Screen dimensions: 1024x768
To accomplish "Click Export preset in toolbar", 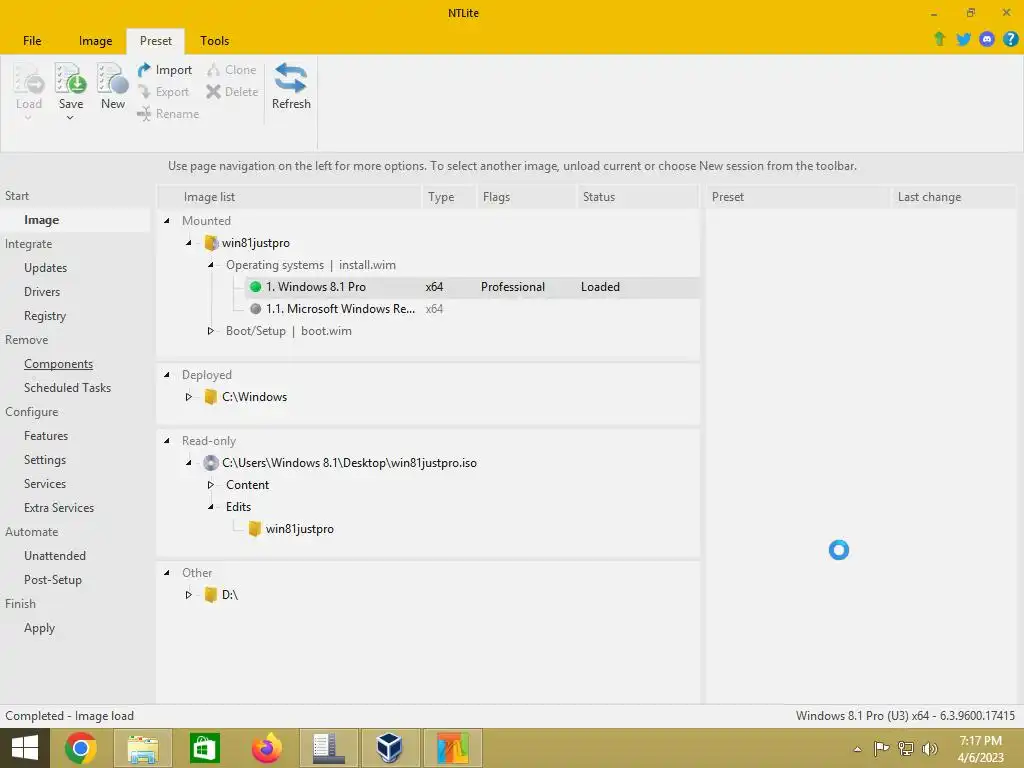I will (163, 92).
